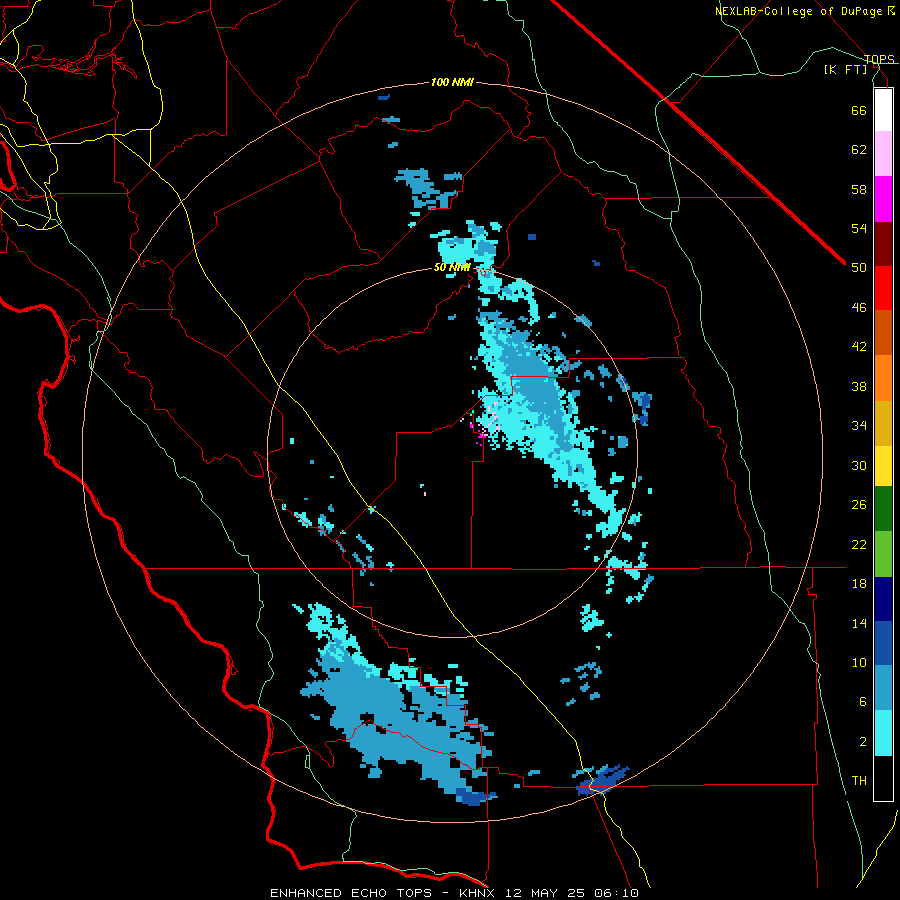Image resolution: width=900 pixels, height=900 pixels.
Task: Click legend value 2
Action: tap(863, 742)
